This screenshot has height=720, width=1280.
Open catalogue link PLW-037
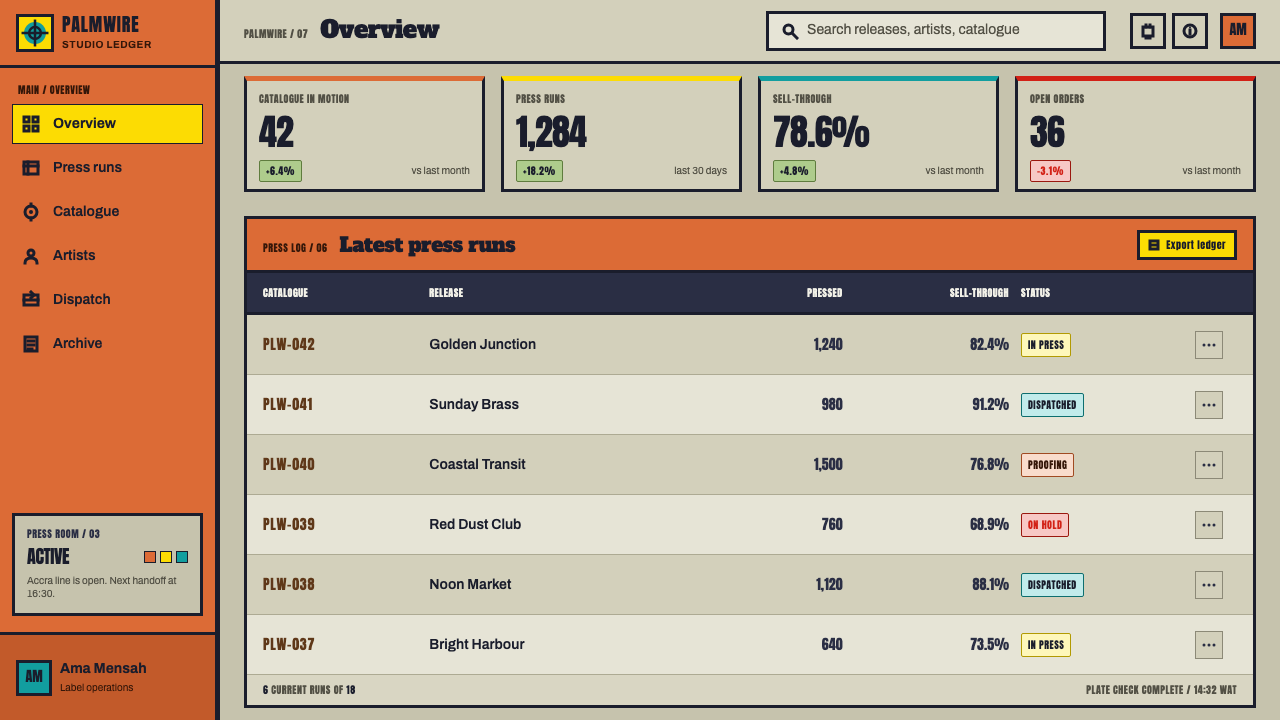point(289,645)
